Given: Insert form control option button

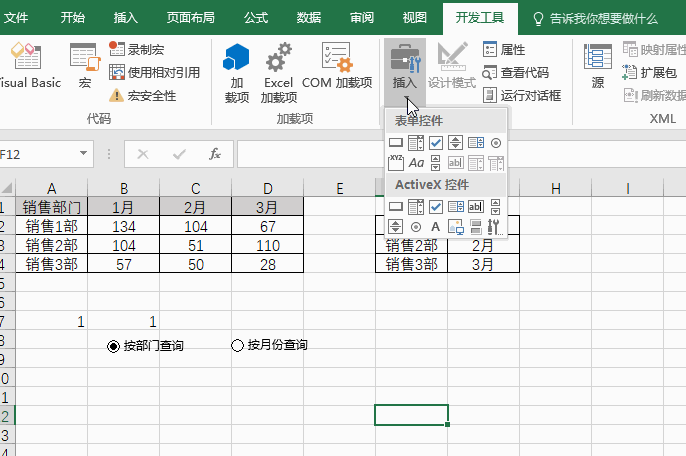Looking at the screenshot, I should (x=496, y=143).
